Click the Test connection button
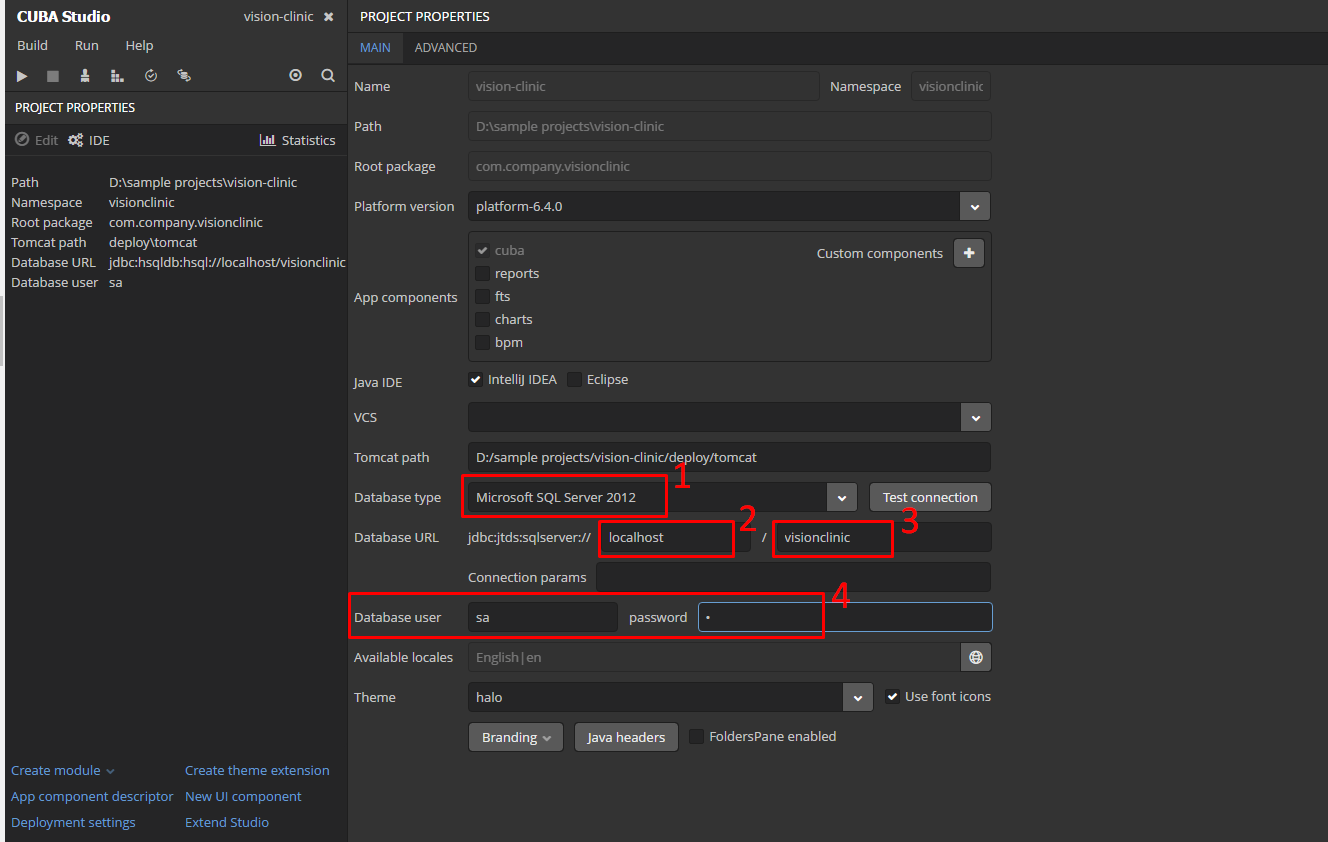This screenshot has width=1328, height=842. point(930,497)
